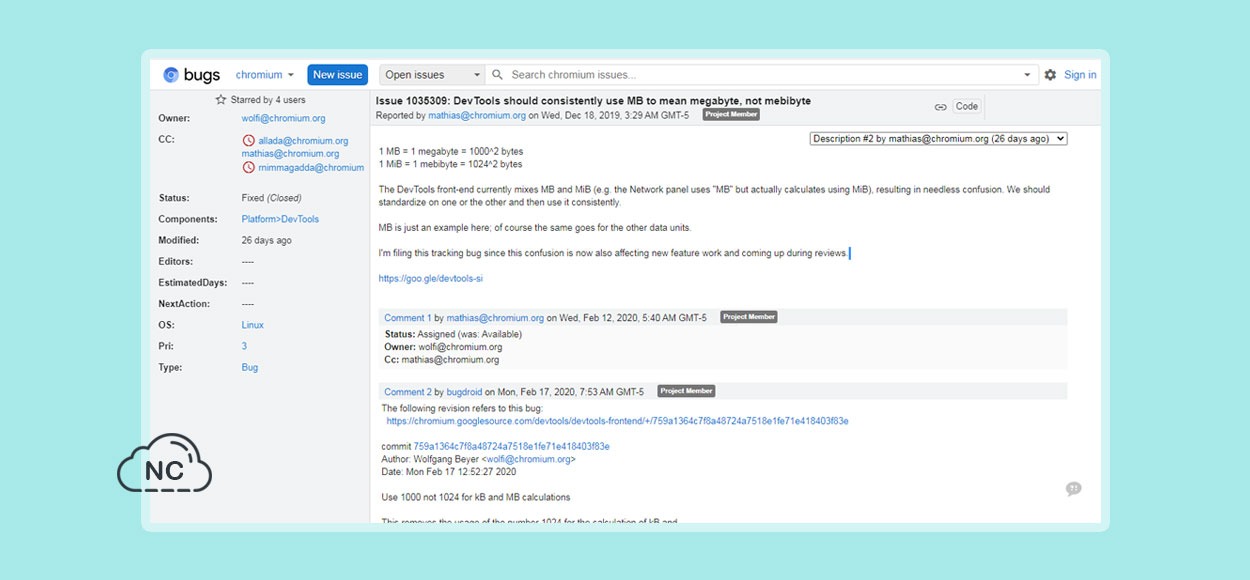Screen dimensions: 1250x580
Task: Open the https://goo.gle/devtools-si link
Action: (x=430, y=279)
